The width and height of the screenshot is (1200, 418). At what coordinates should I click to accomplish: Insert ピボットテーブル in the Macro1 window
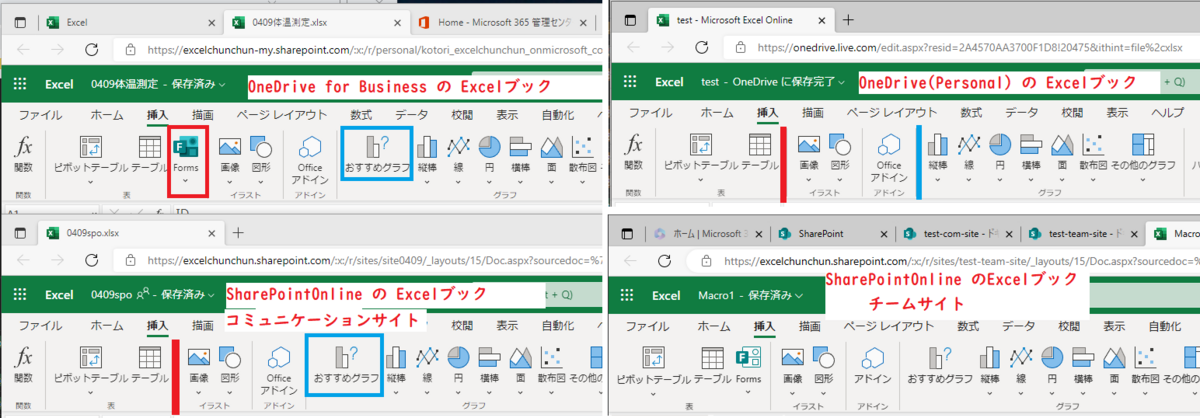pos(653,365)
